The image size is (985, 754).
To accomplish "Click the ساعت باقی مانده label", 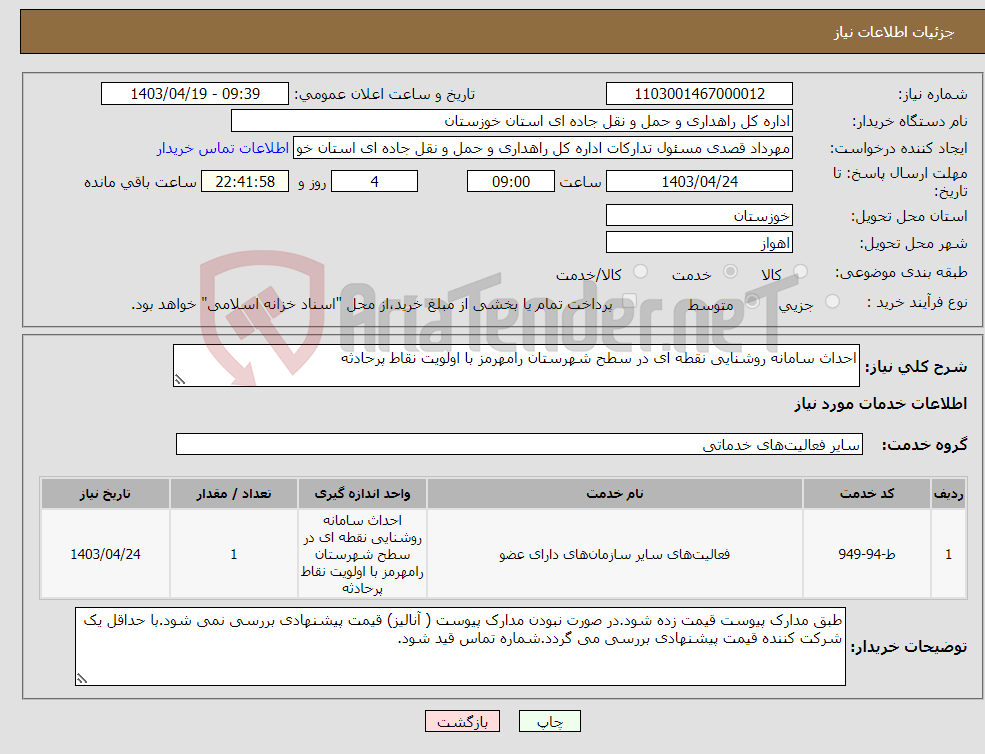I will click(141, 182).
